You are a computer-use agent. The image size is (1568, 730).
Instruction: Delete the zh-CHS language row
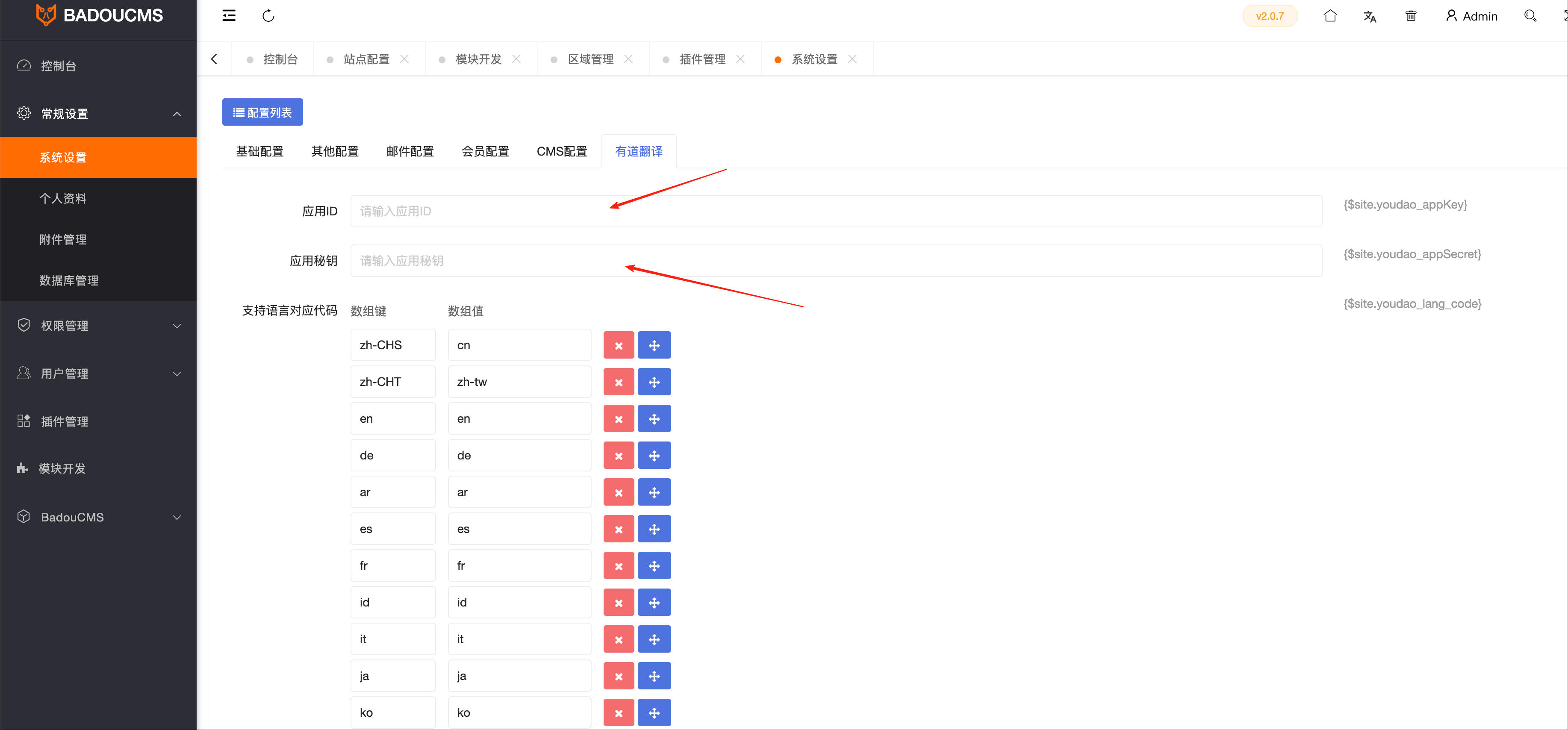pos(619,345)
